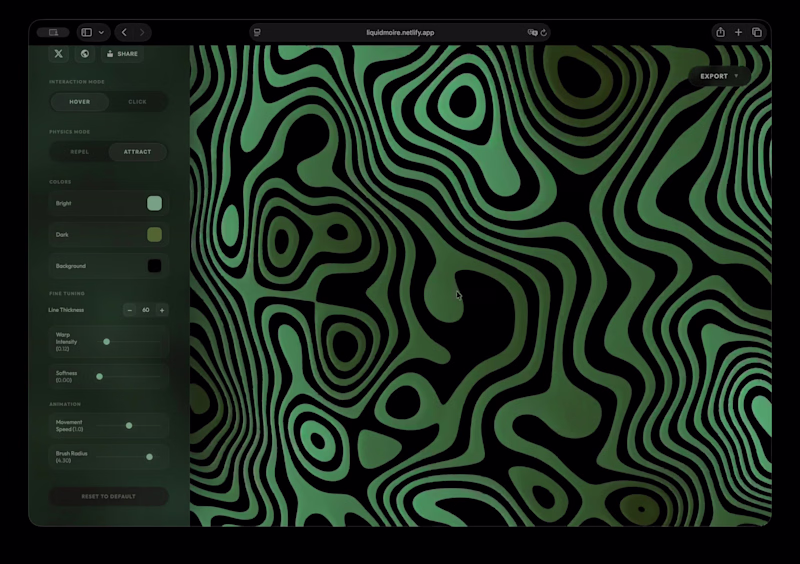The image size is (800, 564).
Task: Select HOVER interaction mode
Action: tap(80, 102)
